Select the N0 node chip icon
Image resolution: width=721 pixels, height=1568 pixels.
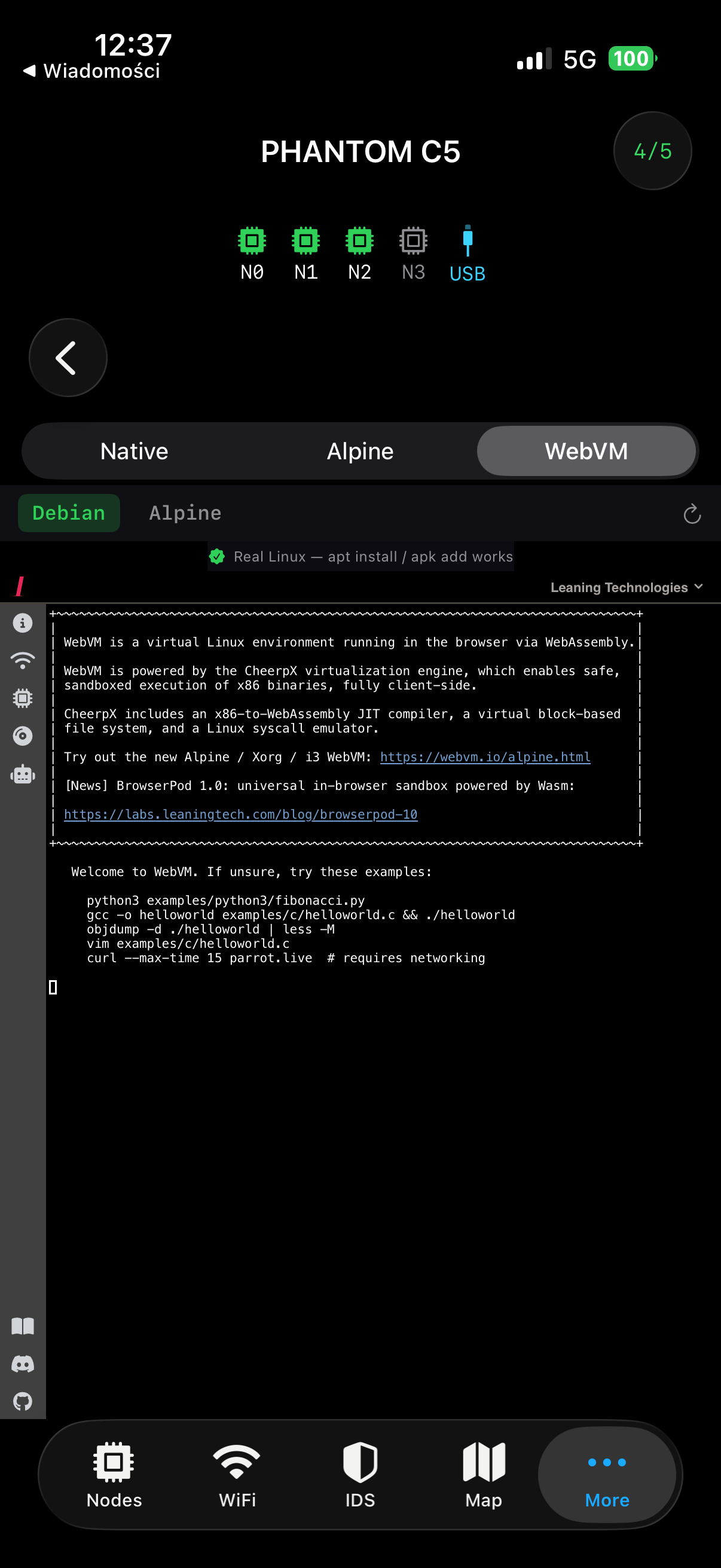point(252,241)
